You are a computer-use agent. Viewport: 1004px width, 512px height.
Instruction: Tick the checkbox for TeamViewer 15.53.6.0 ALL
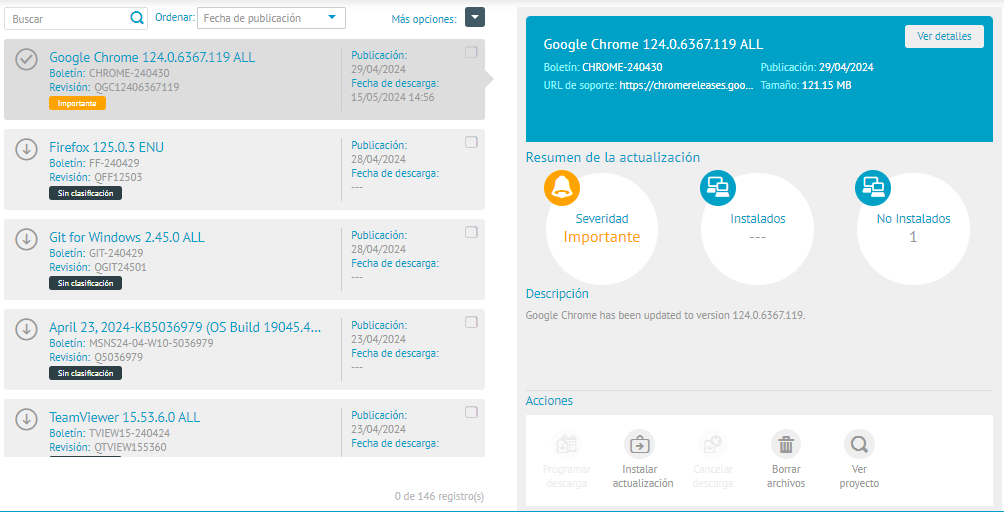coord(471,412)
